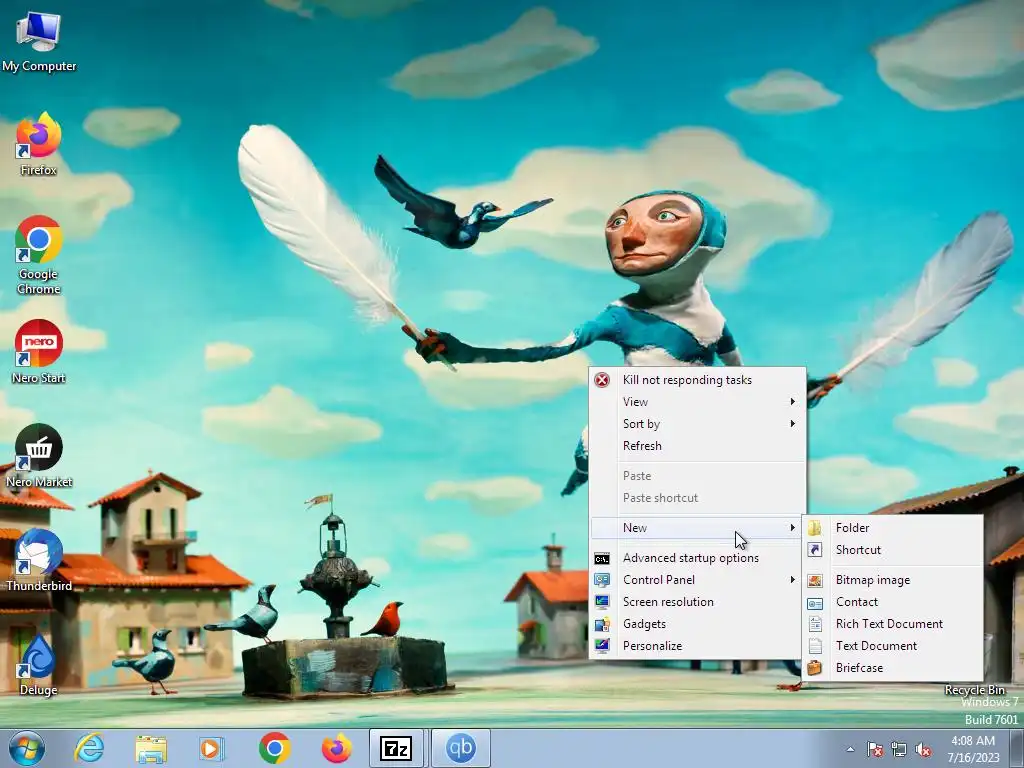Open Firefox desktop shortcut
Viewport: 1024px width, 768px height.
pyautogui.click(x=39, y=145)
